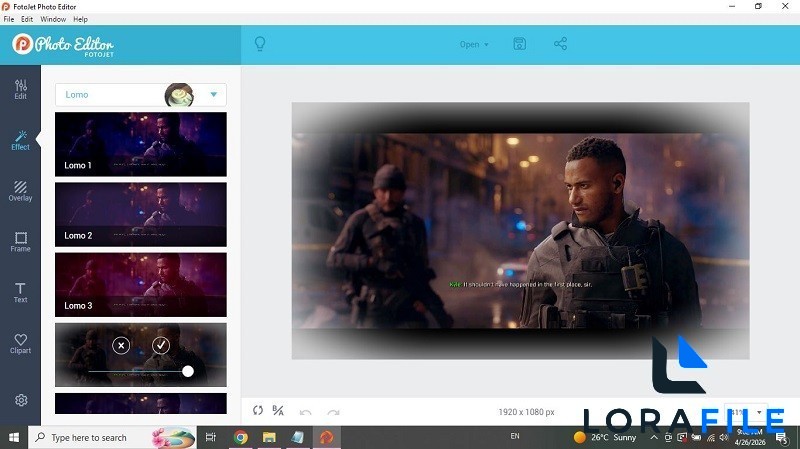
Task: Open the Help menu
Action: point(80,19)
